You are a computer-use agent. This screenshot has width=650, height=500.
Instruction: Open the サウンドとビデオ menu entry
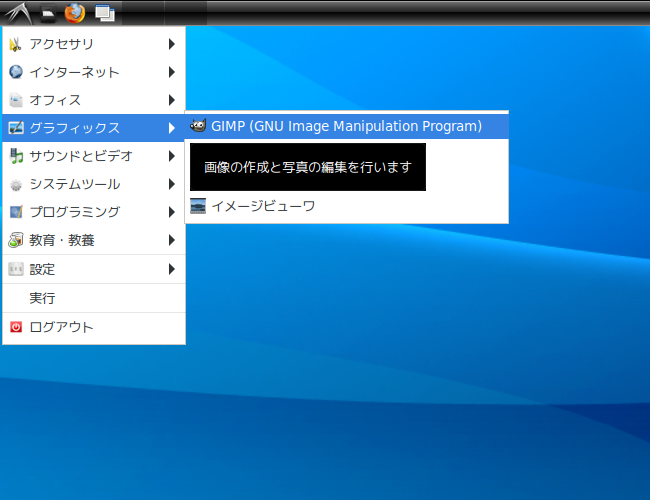coord(94,156)
